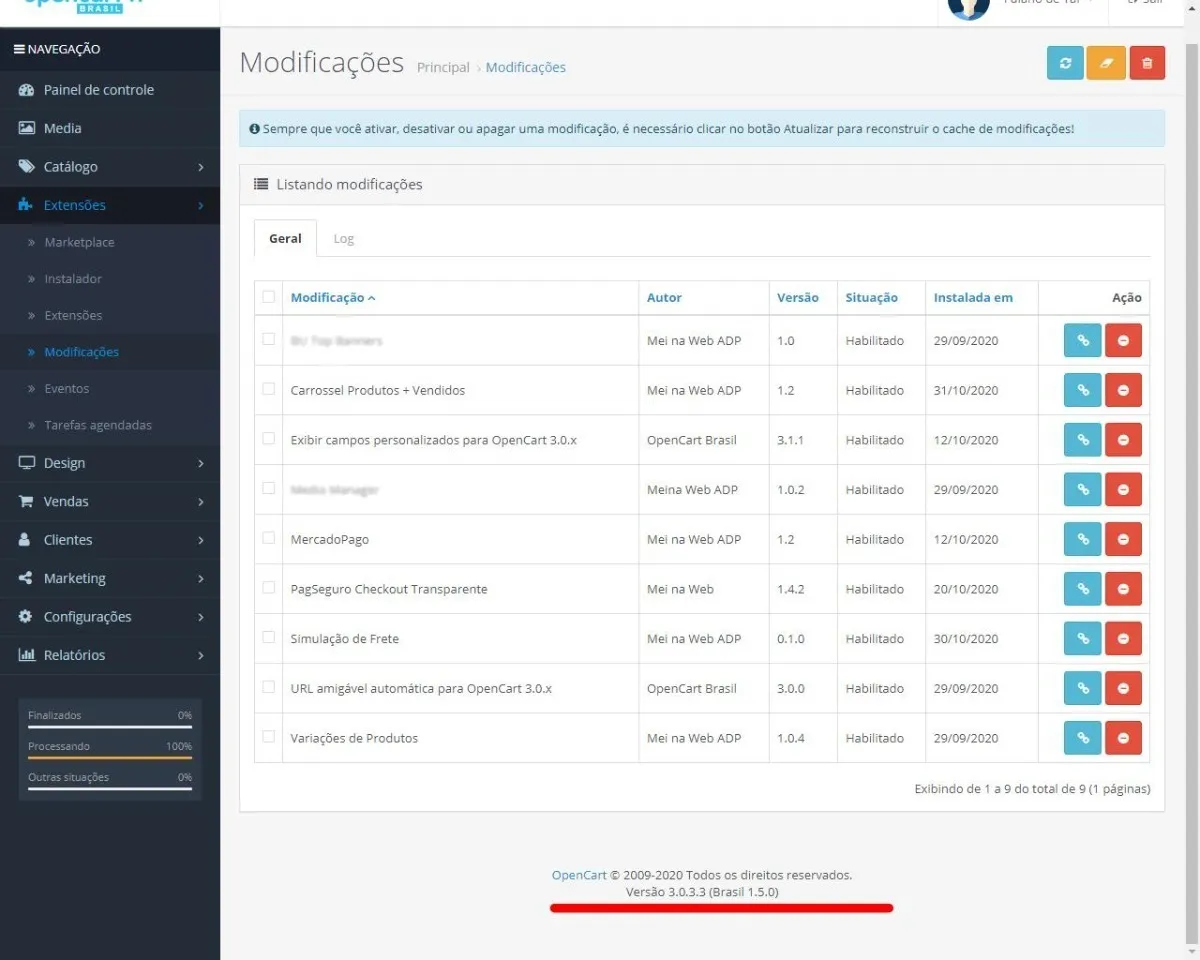Expand the Relatórios menu chevron
Viewport: 1200px width, 960px height.
coord(201,655)
